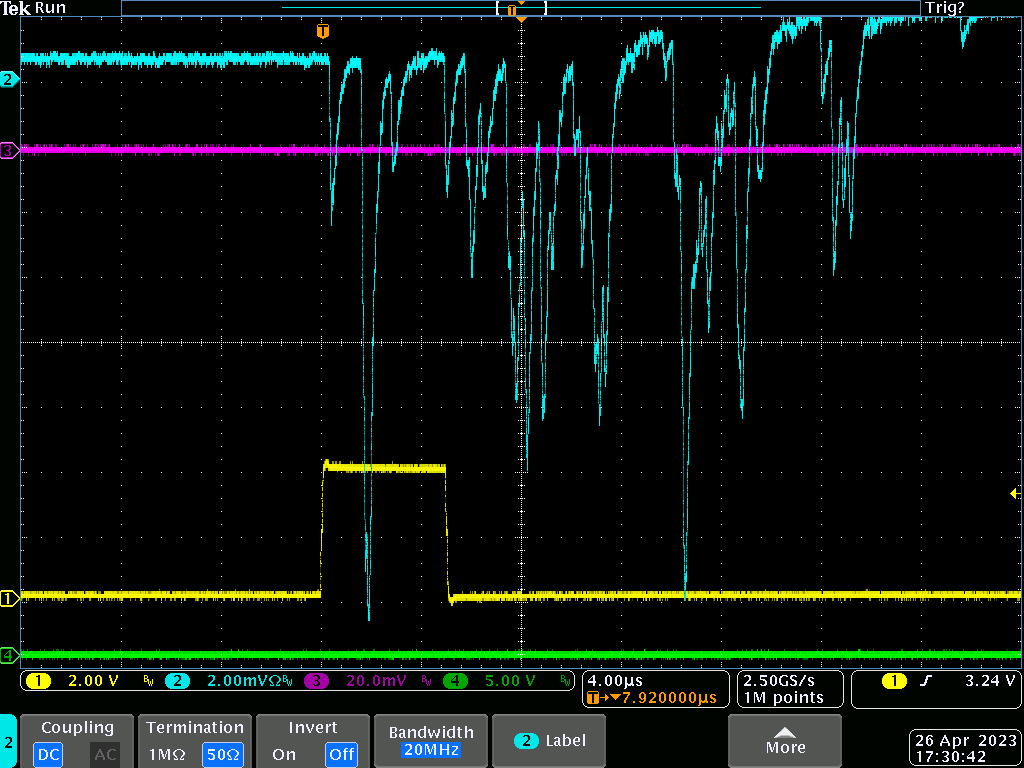
Task: Click the orange trigger position marker T
Action: [322, 32]
